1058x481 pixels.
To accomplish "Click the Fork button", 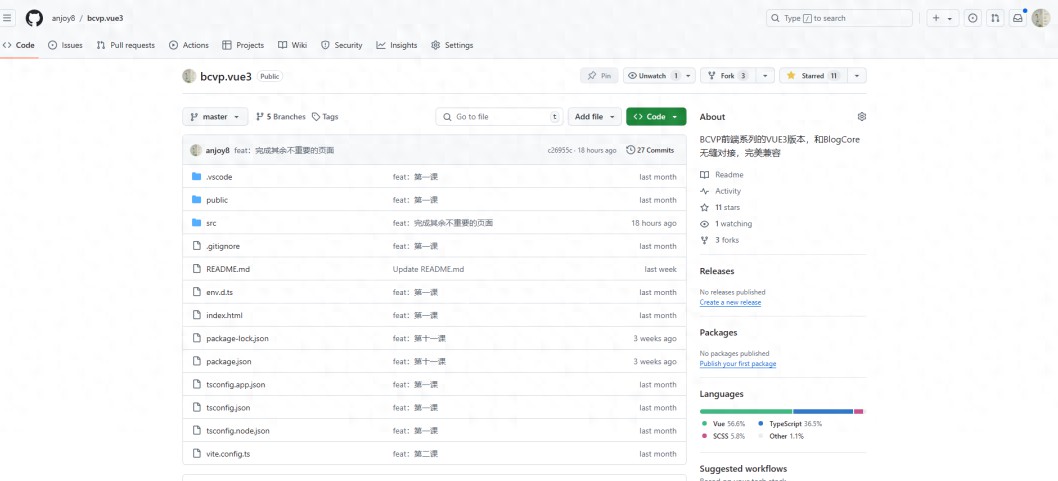I will [x=727, y=76].
